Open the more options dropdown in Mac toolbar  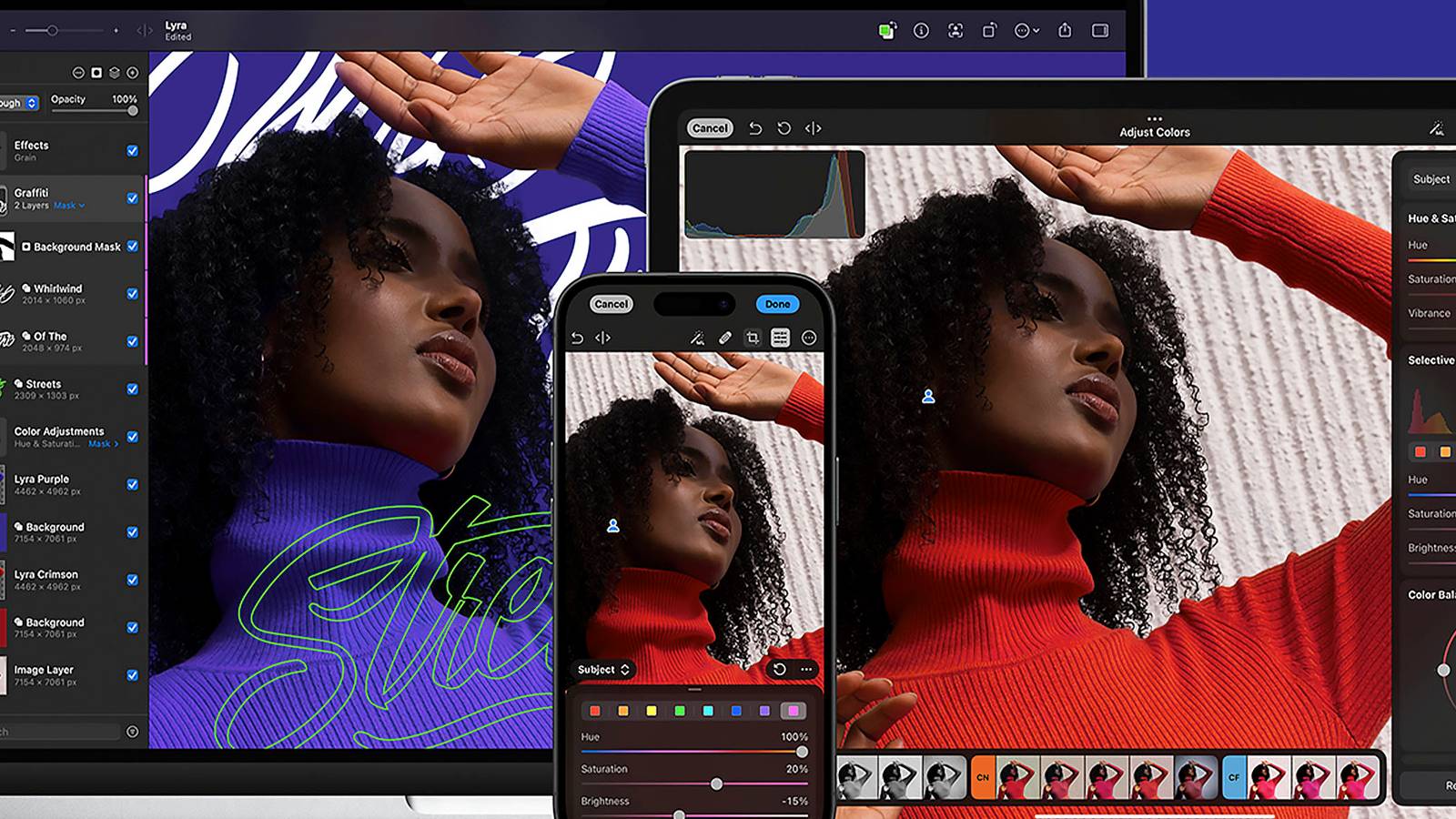pyautogui.click(x=1026, y=31)
